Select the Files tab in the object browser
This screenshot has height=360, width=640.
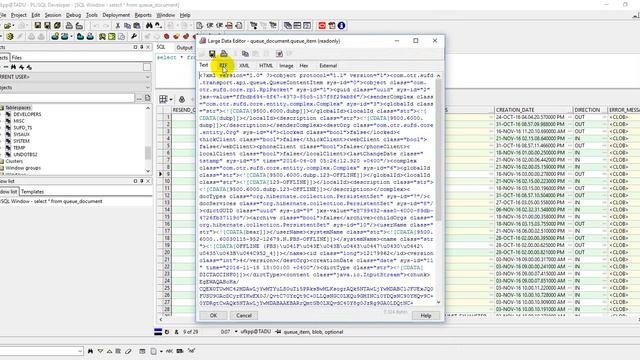(17, 58)
